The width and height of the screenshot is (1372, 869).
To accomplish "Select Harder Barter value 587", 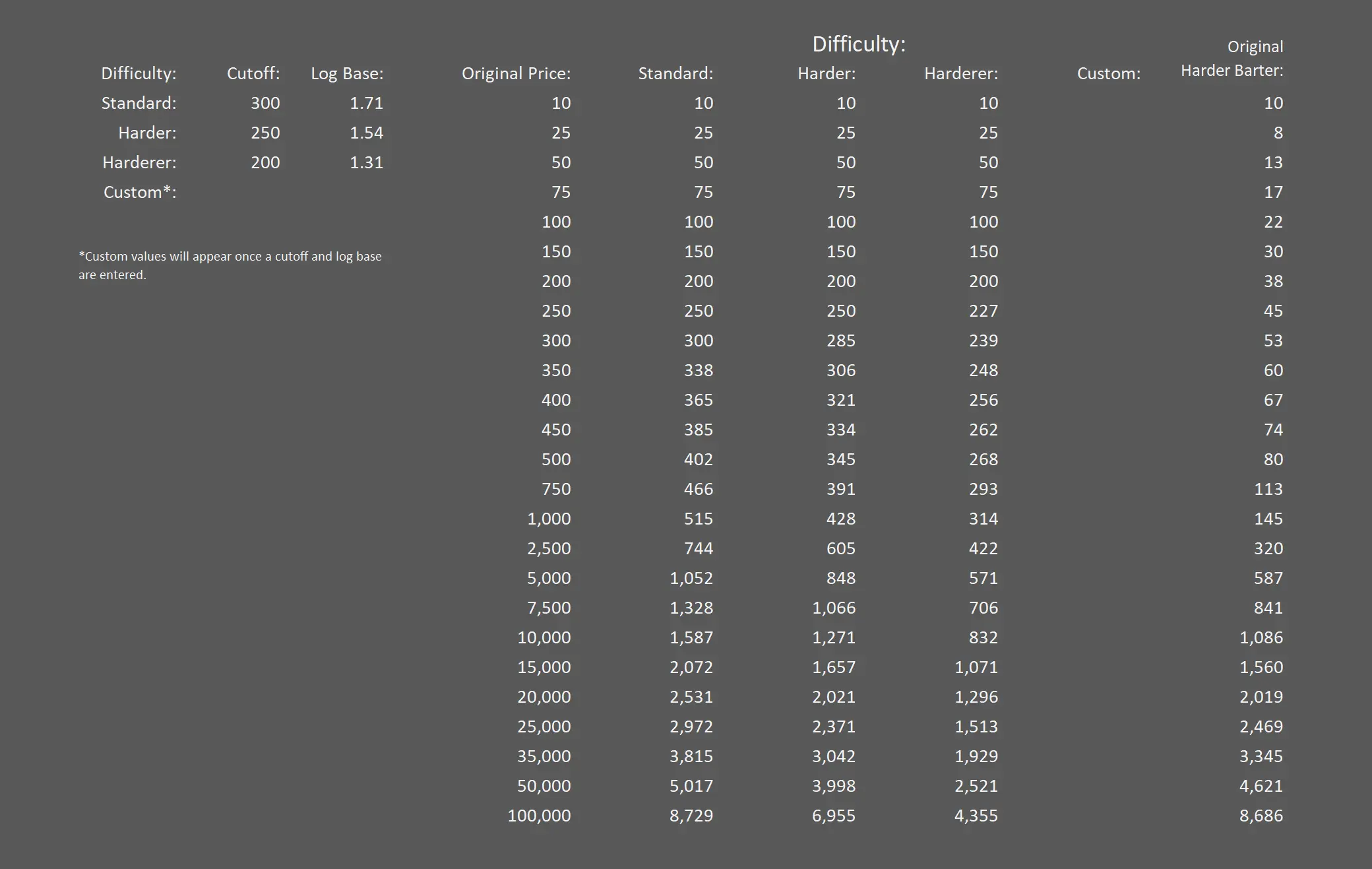I will pyautogui.click(x=1268, y=578).
